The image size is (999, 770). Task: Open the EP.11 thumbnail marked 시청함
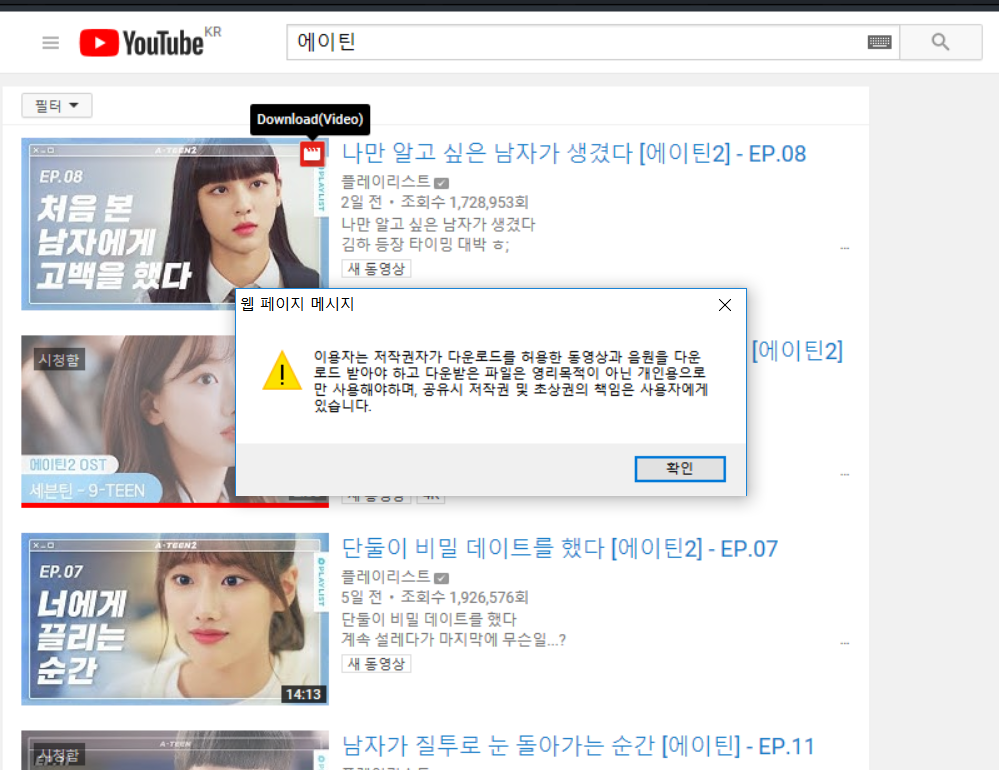pyautogui.click(x=175, y=750)
